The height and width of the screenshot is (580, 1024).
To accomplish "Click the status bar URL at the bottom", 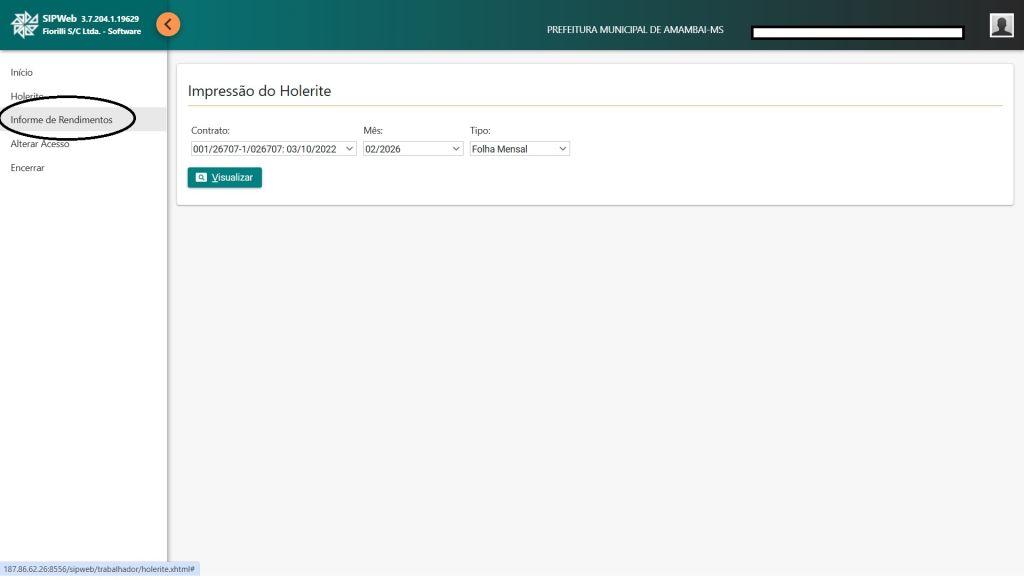I will point(98,569).
